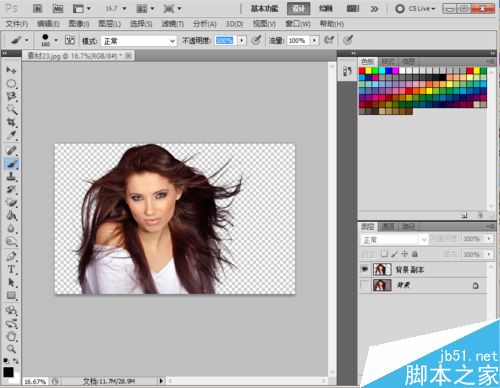Select the Polygonal Lasso tool
The image size is (500, 388).
coord(11,96)
